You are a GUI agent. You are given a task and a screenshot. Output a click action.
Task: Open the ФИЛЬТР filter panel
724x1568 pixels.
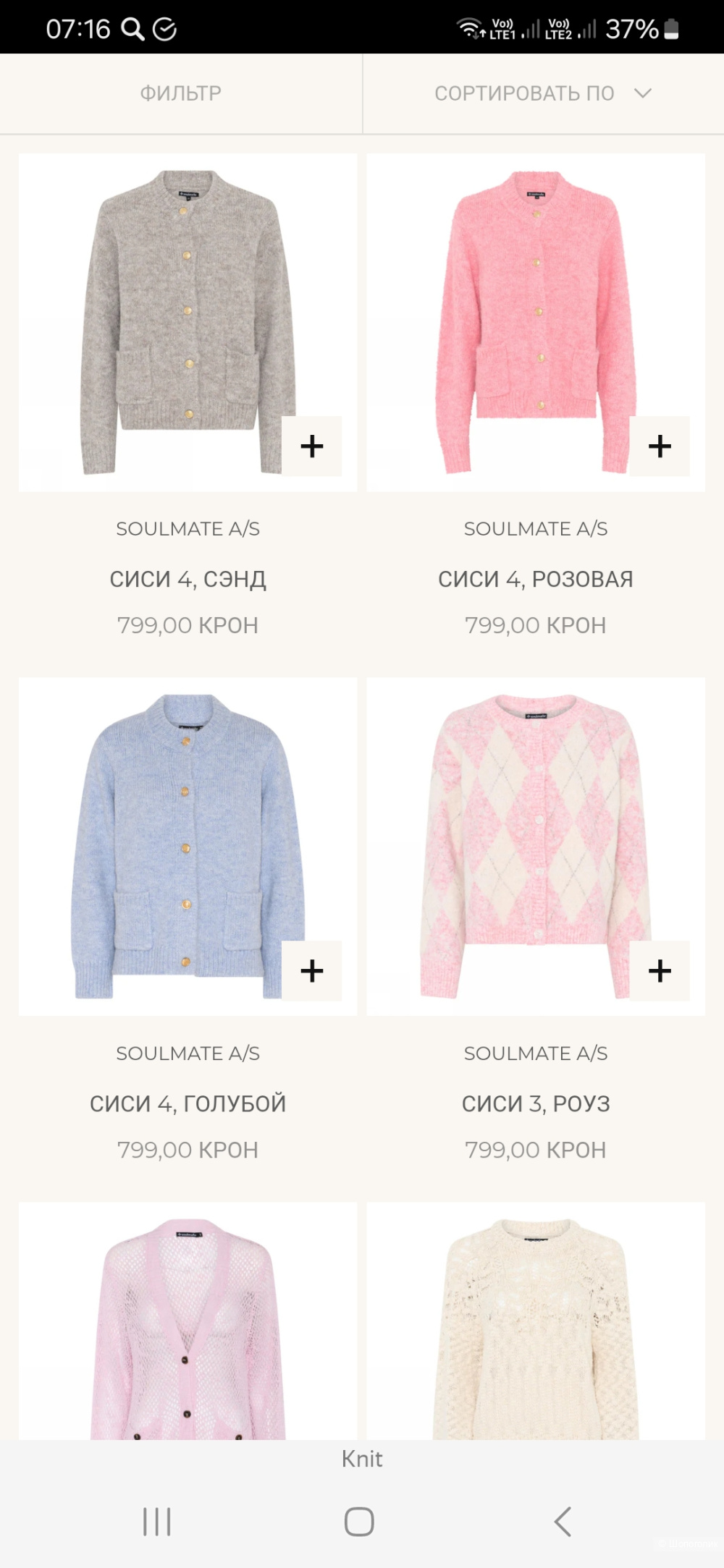tap(181, 93)
